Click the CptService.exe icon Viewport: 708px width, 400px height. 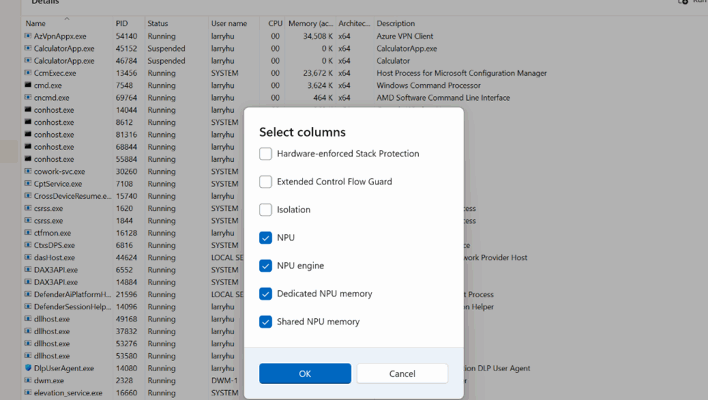point(28,183)
